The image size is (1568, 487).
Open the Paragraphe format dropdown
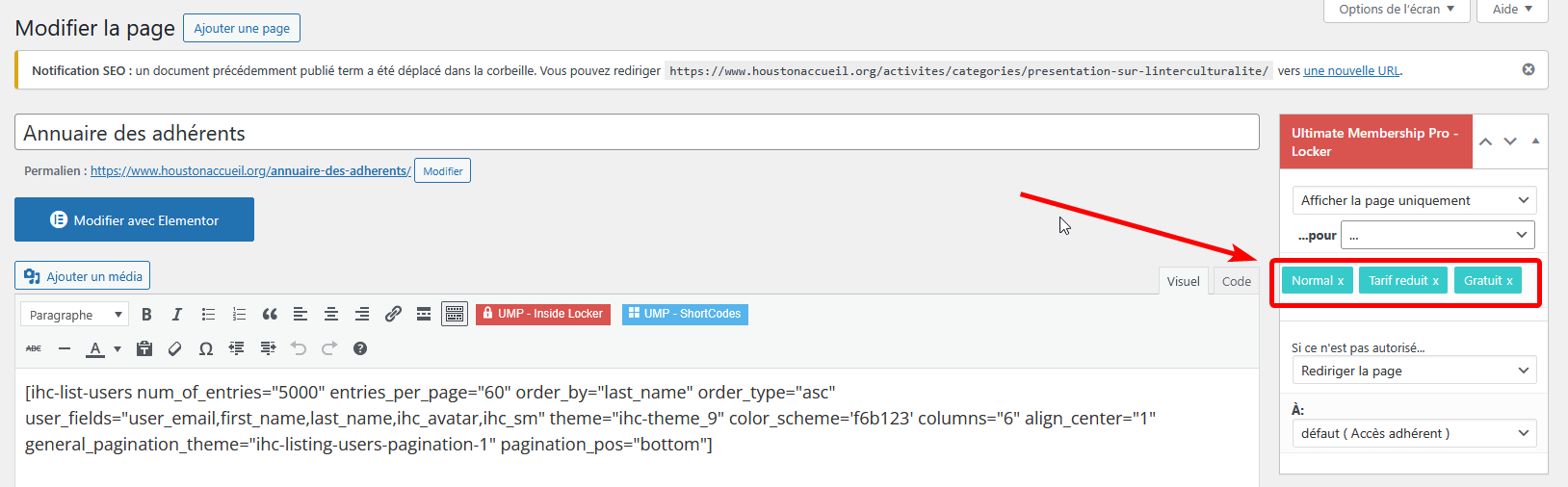coord(74,315)
